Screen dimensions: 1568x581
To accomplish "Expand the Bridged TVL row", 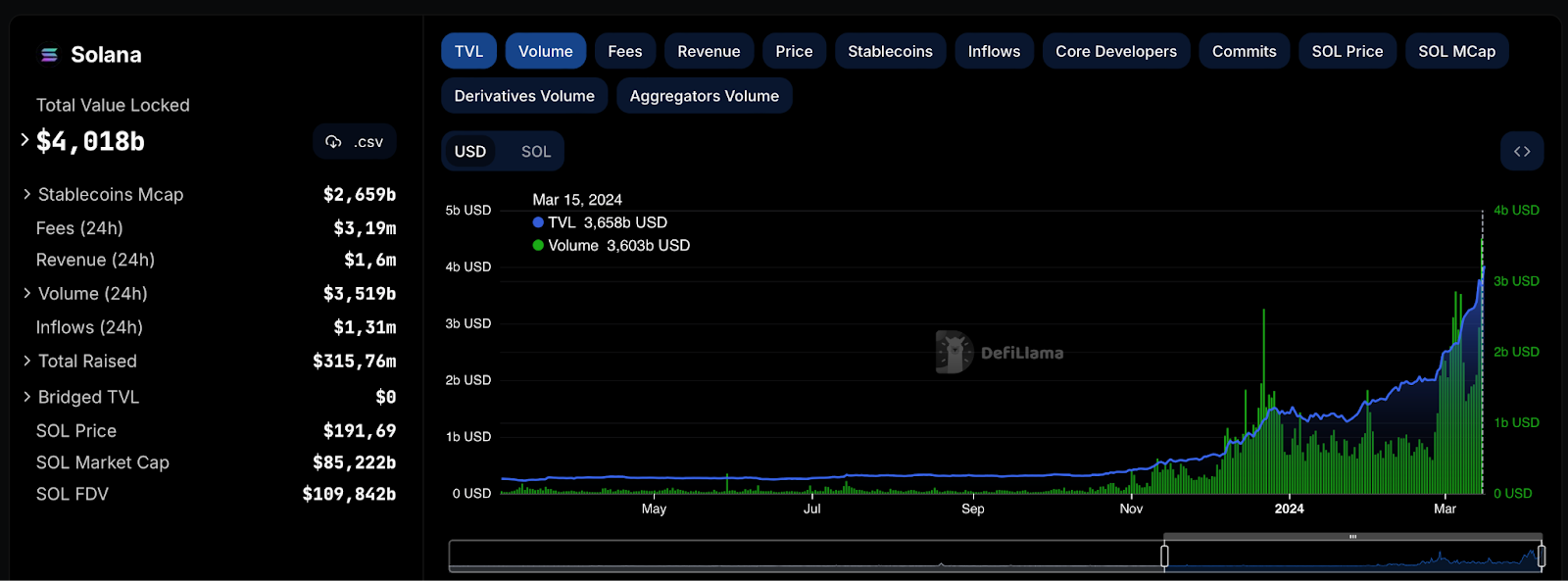I will click(x=27, y=397).
